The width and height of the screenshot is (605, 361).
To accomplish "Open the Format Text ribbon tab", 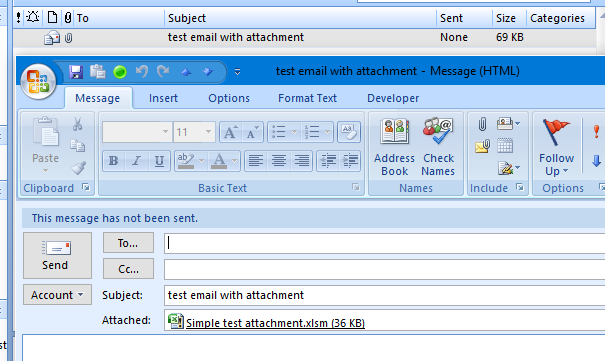I will [308, 98].
